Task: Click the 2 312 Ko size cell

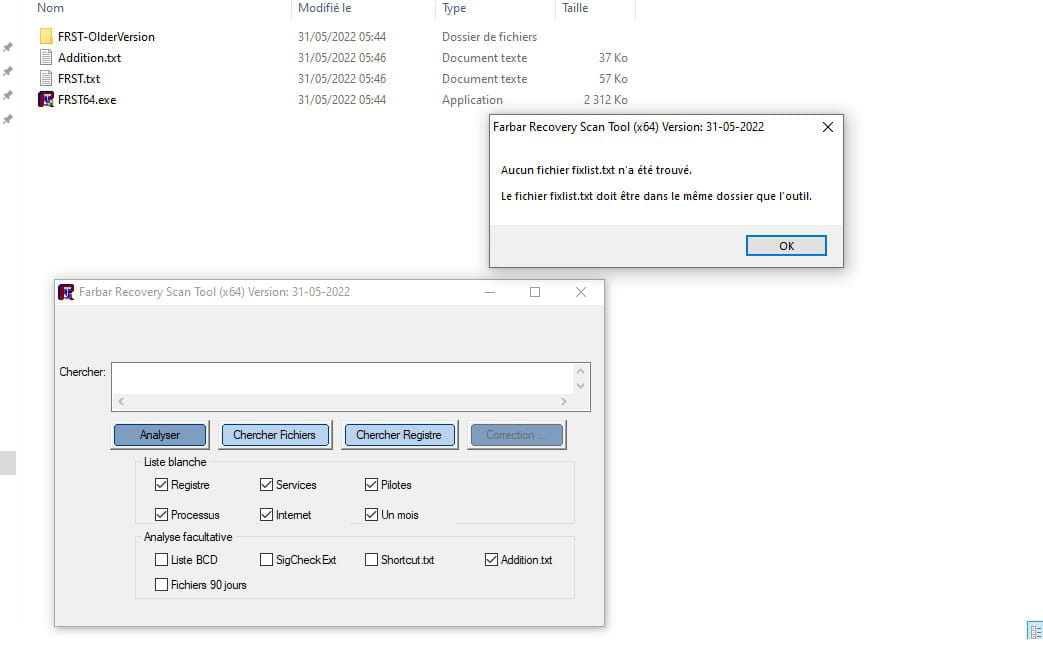Action: tap(605, 100)
